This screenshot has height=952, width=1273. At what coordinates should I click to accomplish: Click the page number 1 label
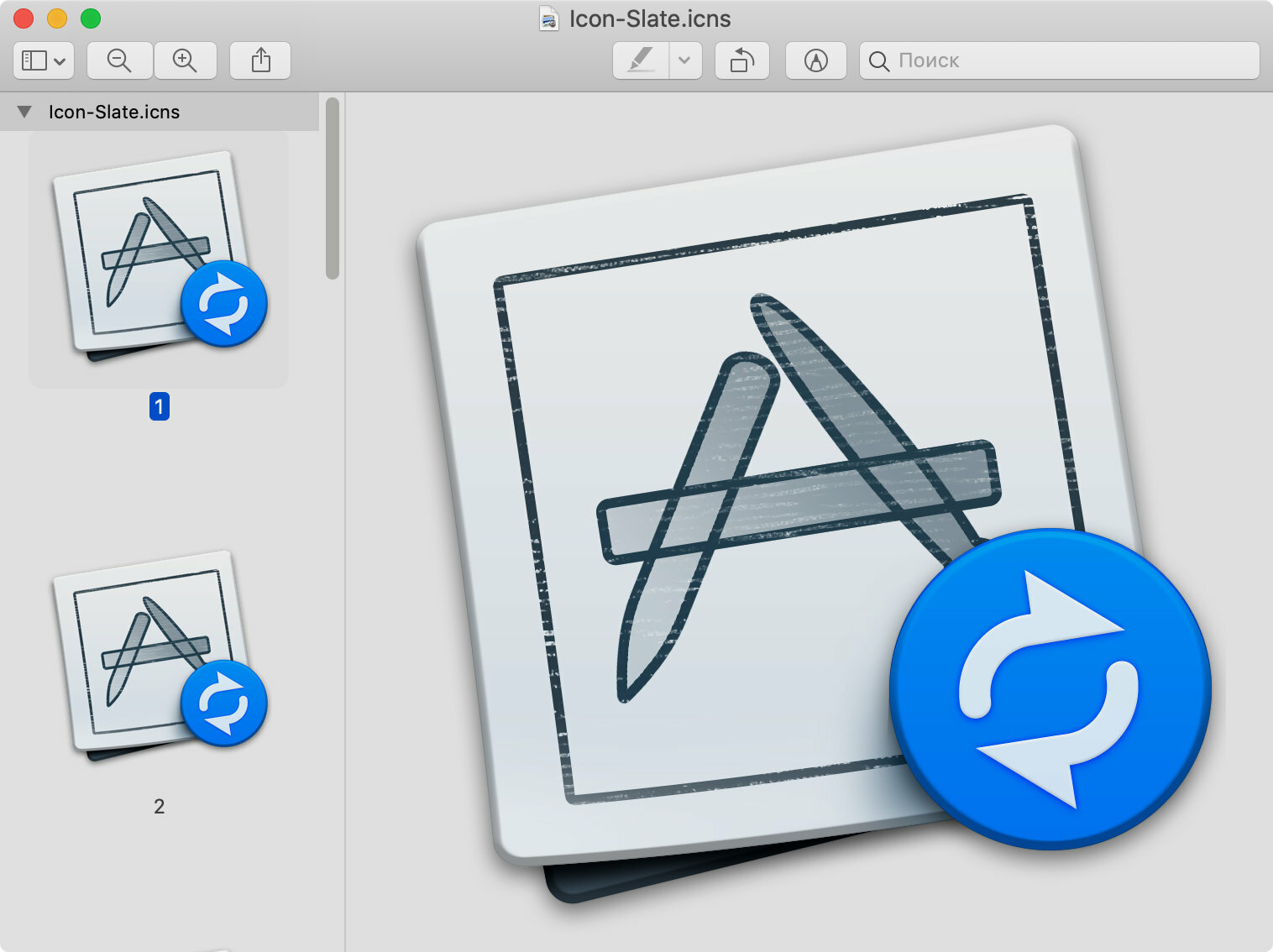pos(159,407)
